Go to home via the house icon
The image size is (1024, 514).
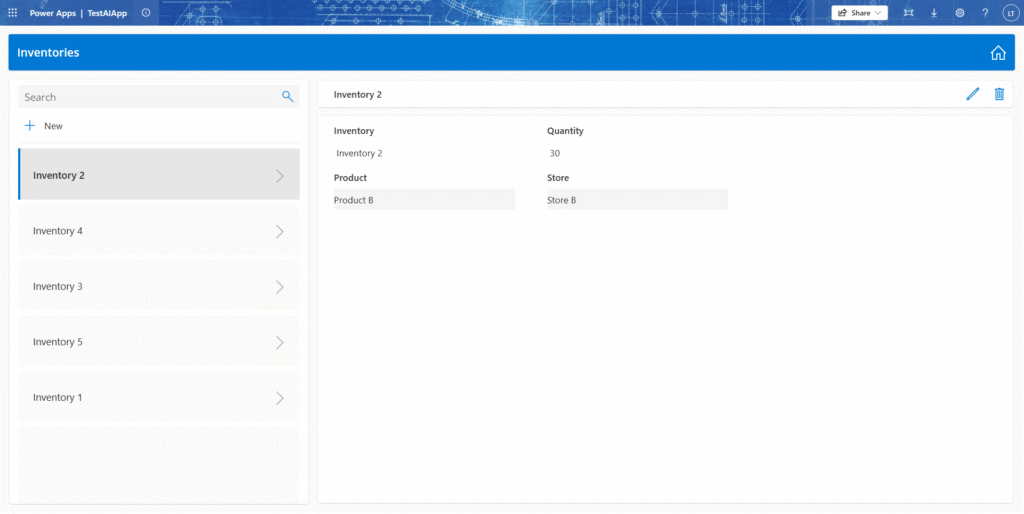coord(997,53)
